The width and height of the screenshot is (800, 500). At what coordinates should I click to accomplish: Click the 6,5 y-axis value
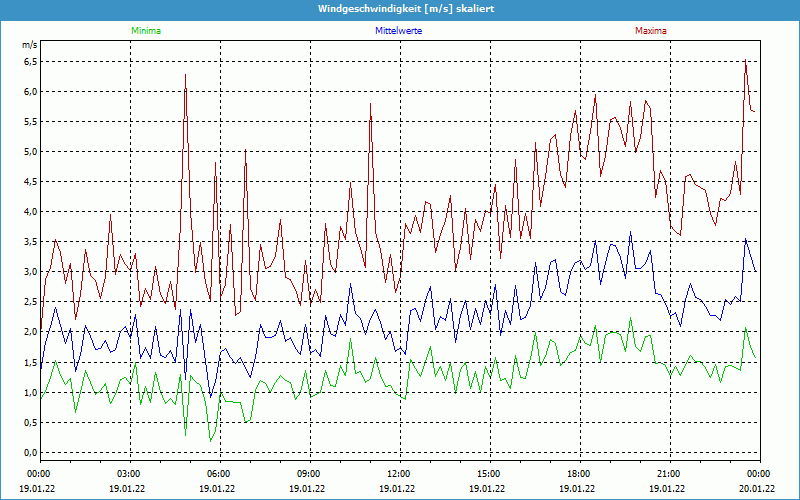pos(30,62)
